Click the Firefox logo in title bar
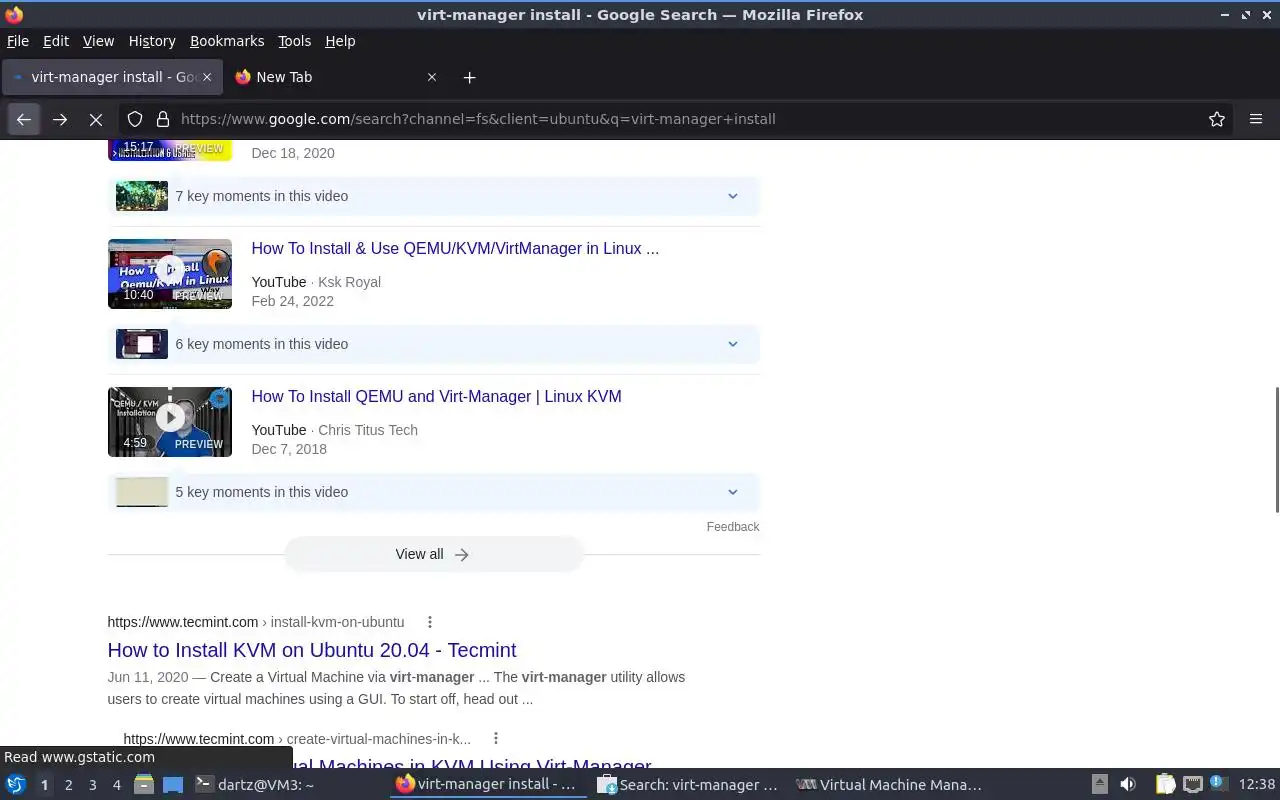This screenshot has height=800, width=1280. [14, 15]
